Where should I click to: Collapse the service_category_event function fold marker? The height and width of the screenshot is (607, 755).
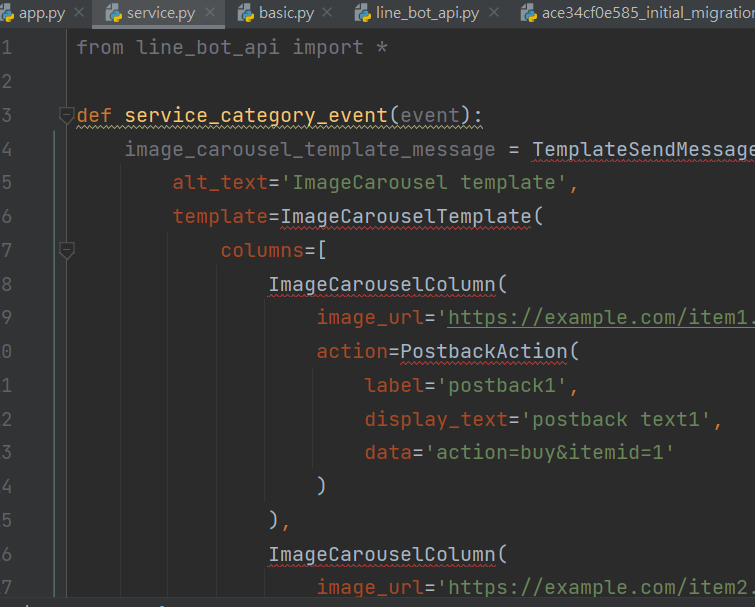click(66, 116)
